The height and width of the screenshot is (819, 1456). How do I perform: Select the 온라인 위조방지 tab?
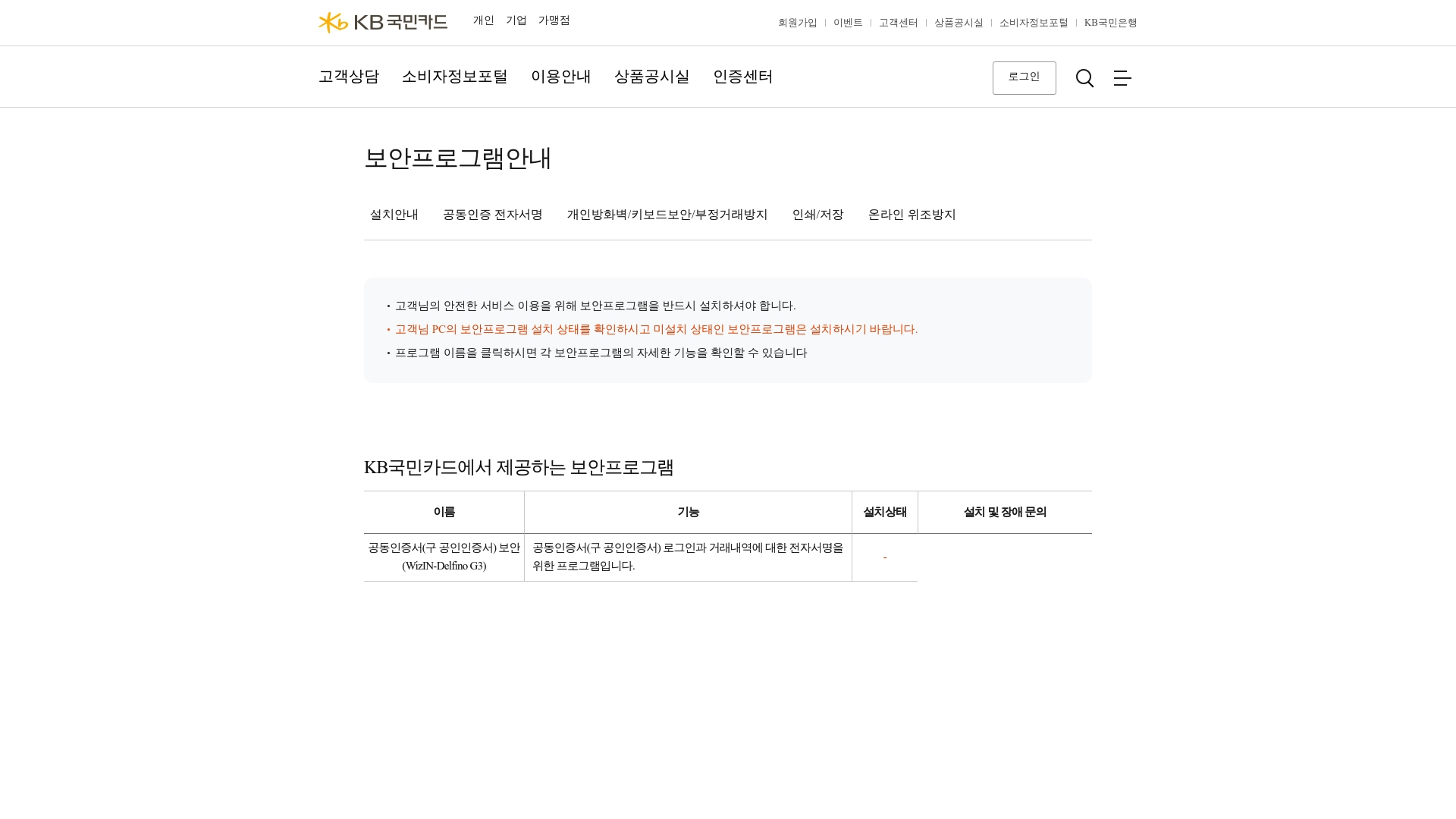tap(912, 215)
